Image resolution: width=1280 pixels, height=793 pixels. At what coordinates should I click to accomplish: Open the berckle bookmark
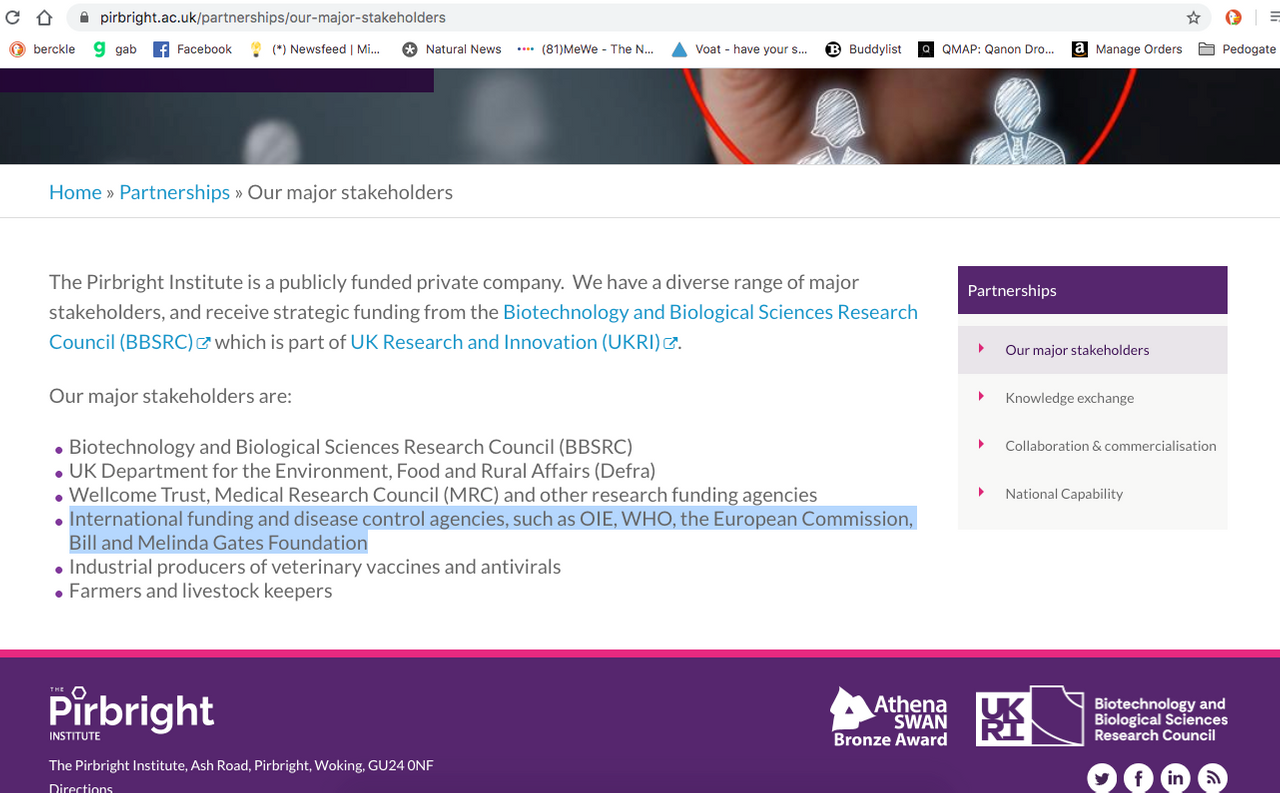pyautogui.click(x=42, y=49)
